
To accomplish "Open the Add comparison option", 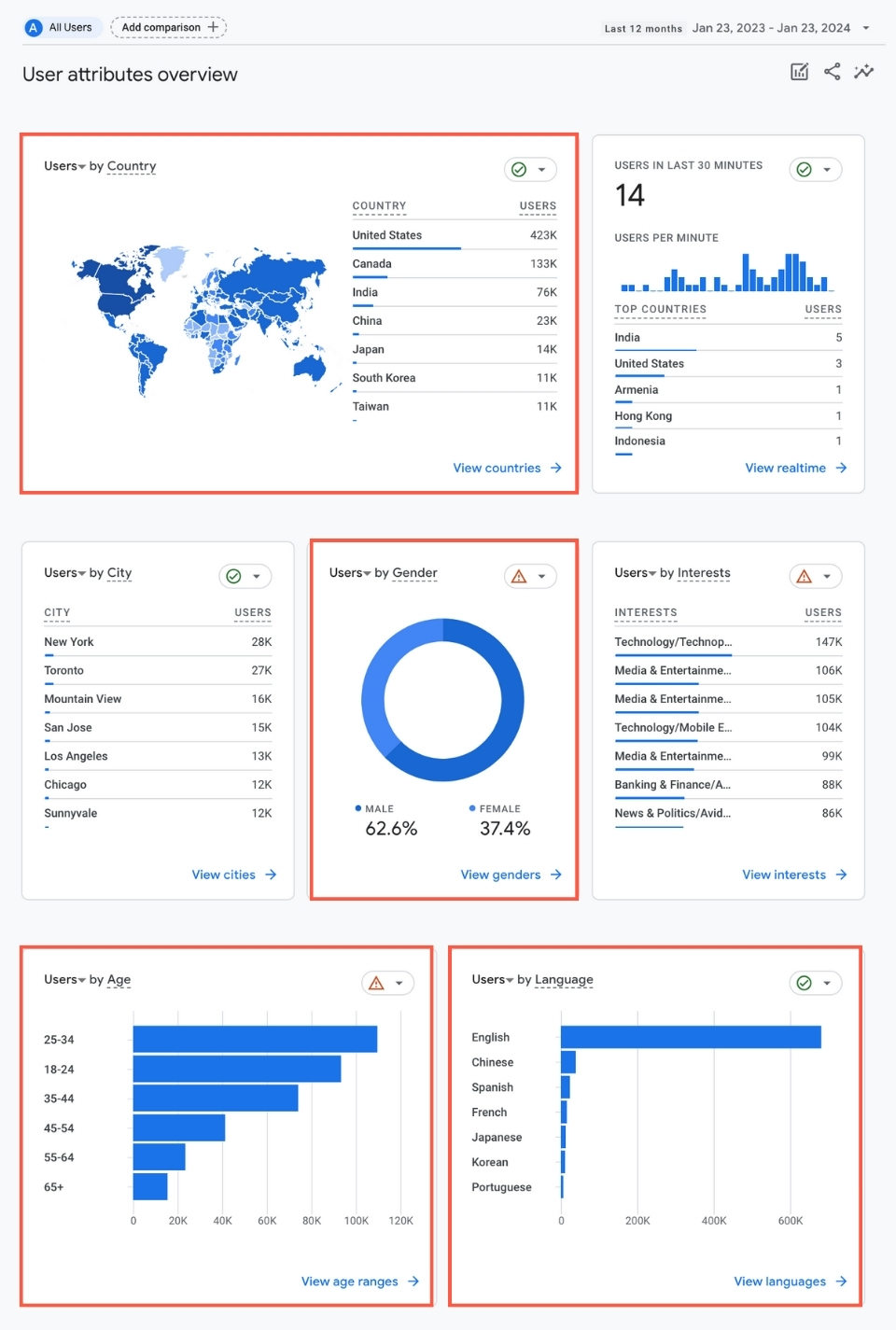I will coord(168,27).
